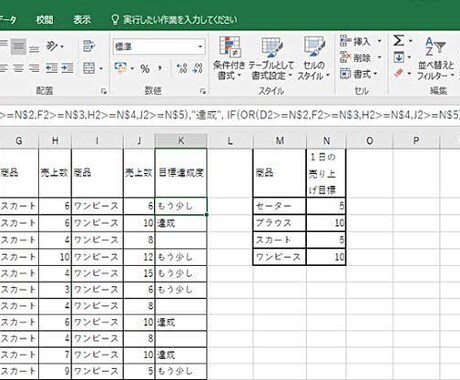
Task: Click the 挿入 cells button
Action: click(355, 41)
